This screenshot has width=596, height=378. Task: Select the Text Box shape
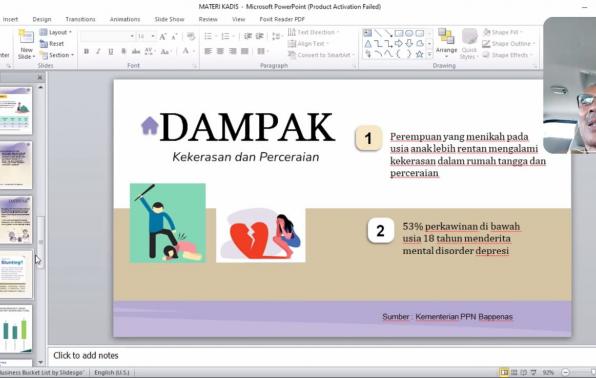click(x=367, y=33)
